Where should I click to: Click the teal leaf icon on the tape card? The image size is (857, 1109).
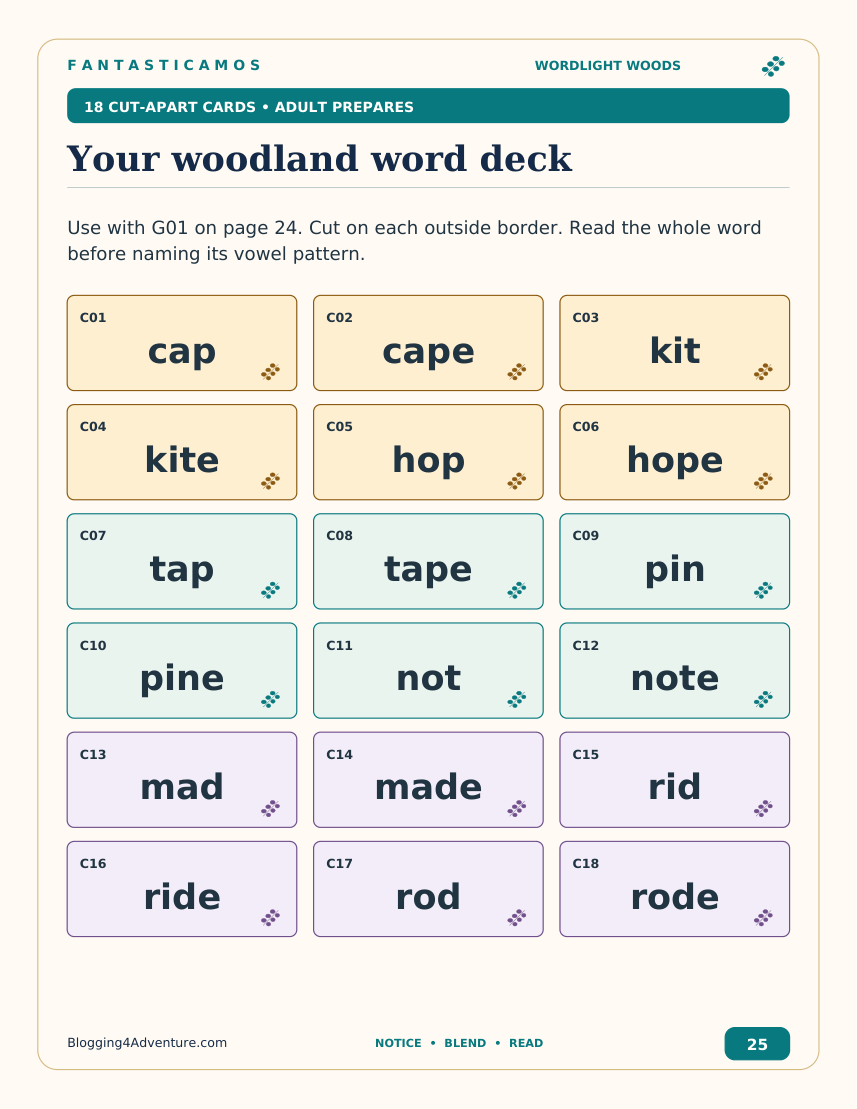point(517,590)
